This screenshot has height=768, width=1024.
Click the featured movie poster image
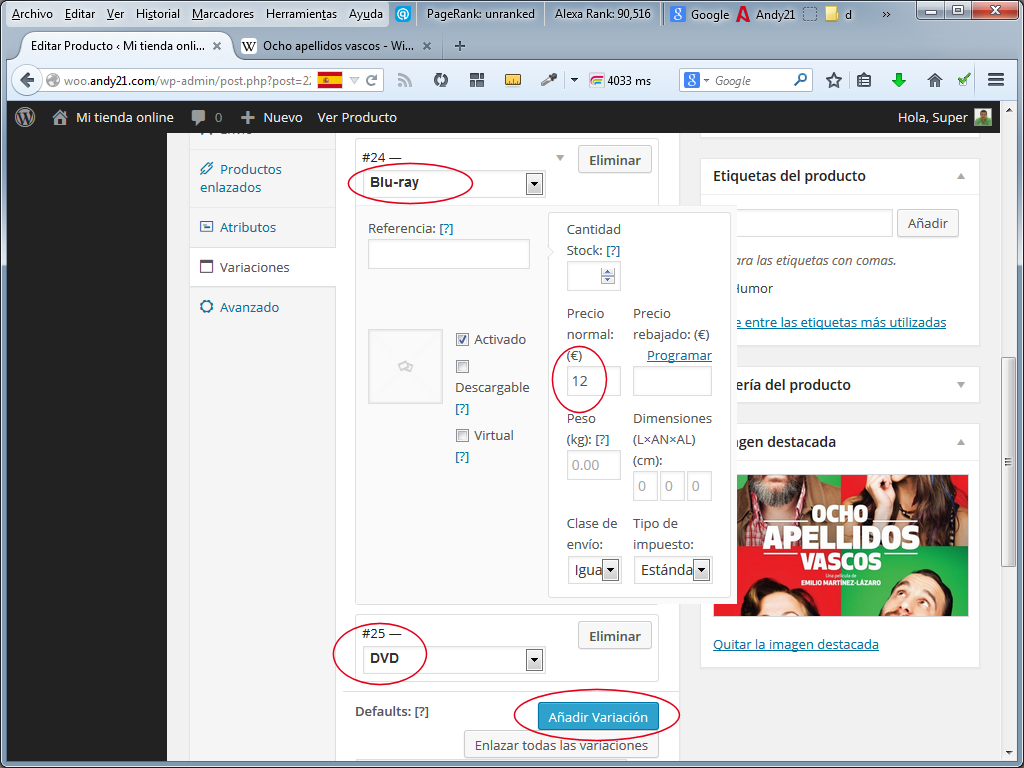coord(840,545)
